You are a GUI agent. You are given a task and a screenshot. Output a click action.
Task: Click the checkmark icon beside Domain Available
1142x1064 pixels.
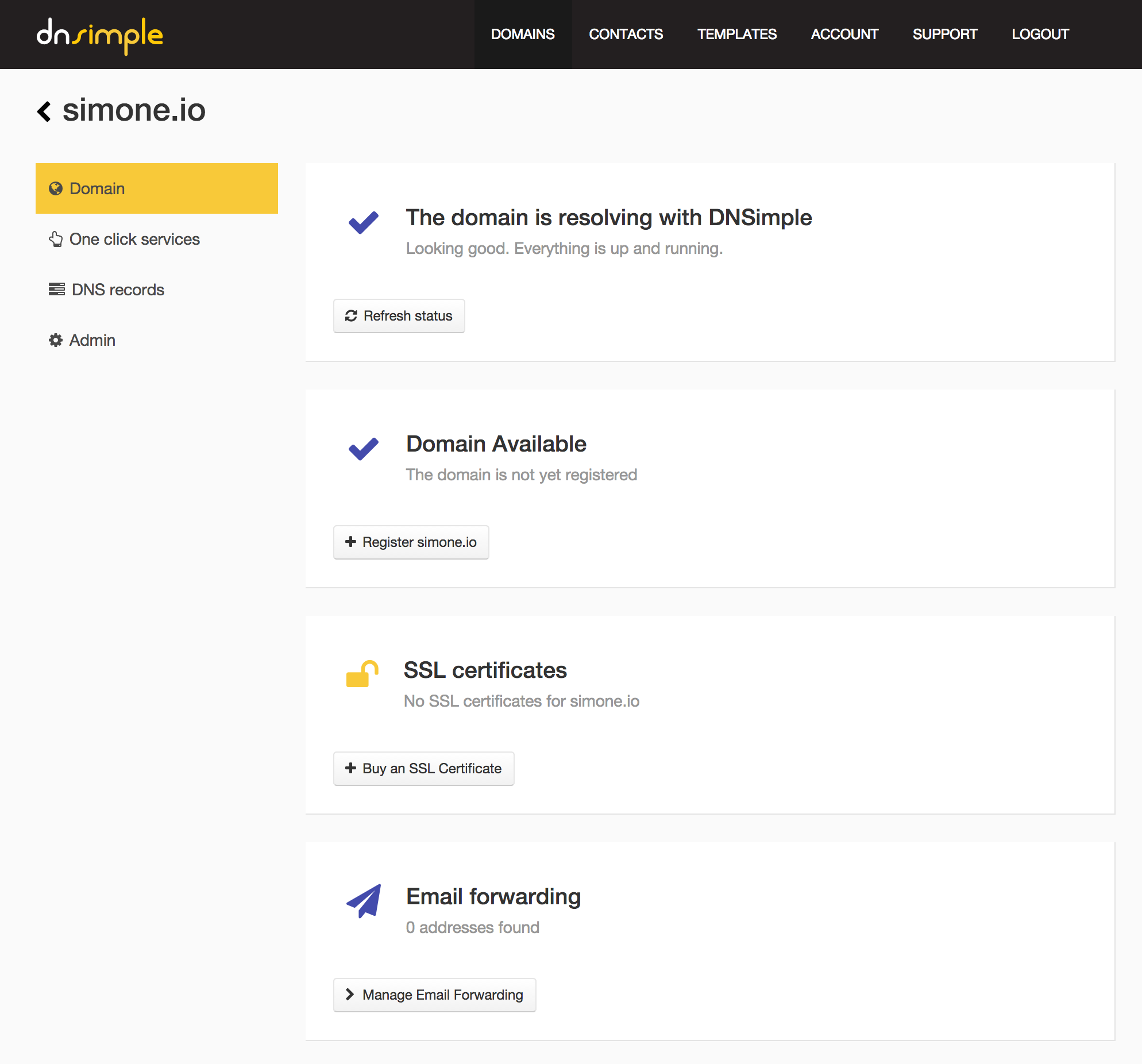point(364,449)
